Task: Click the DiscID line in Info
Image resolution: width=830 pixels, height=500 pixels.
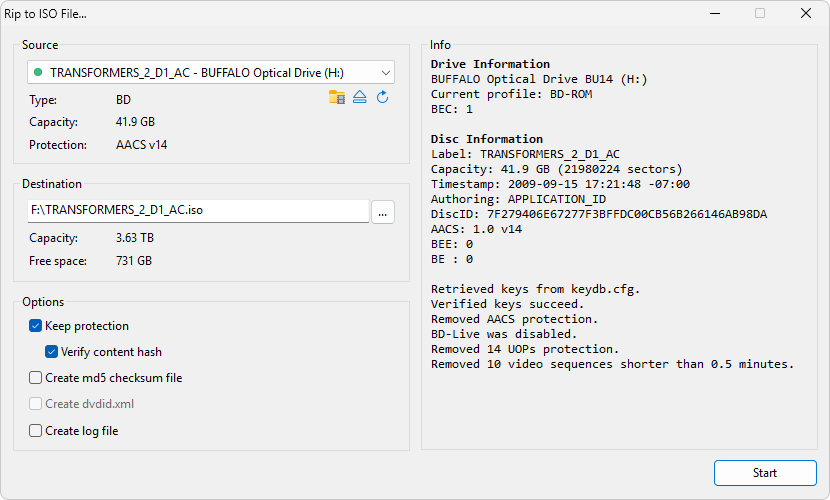Action: [x=599, y=214]
